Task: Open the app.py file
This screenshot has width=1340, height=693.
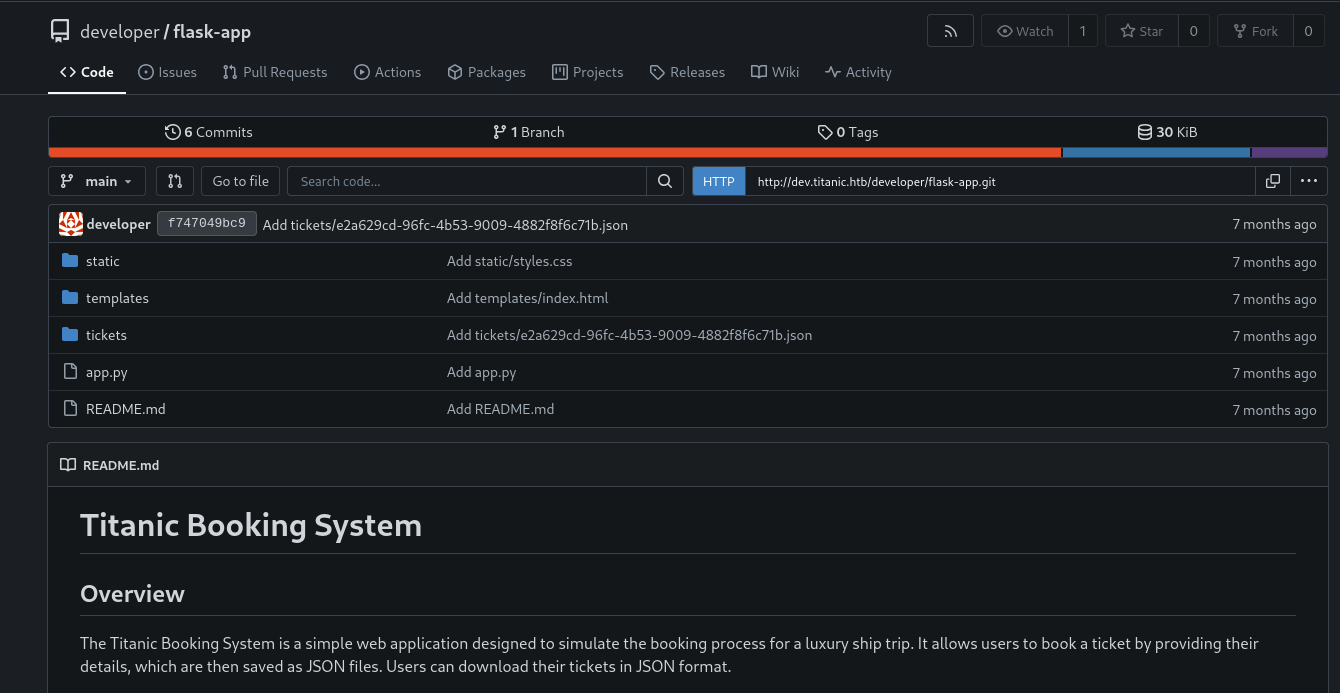Action: pos(107,372)
